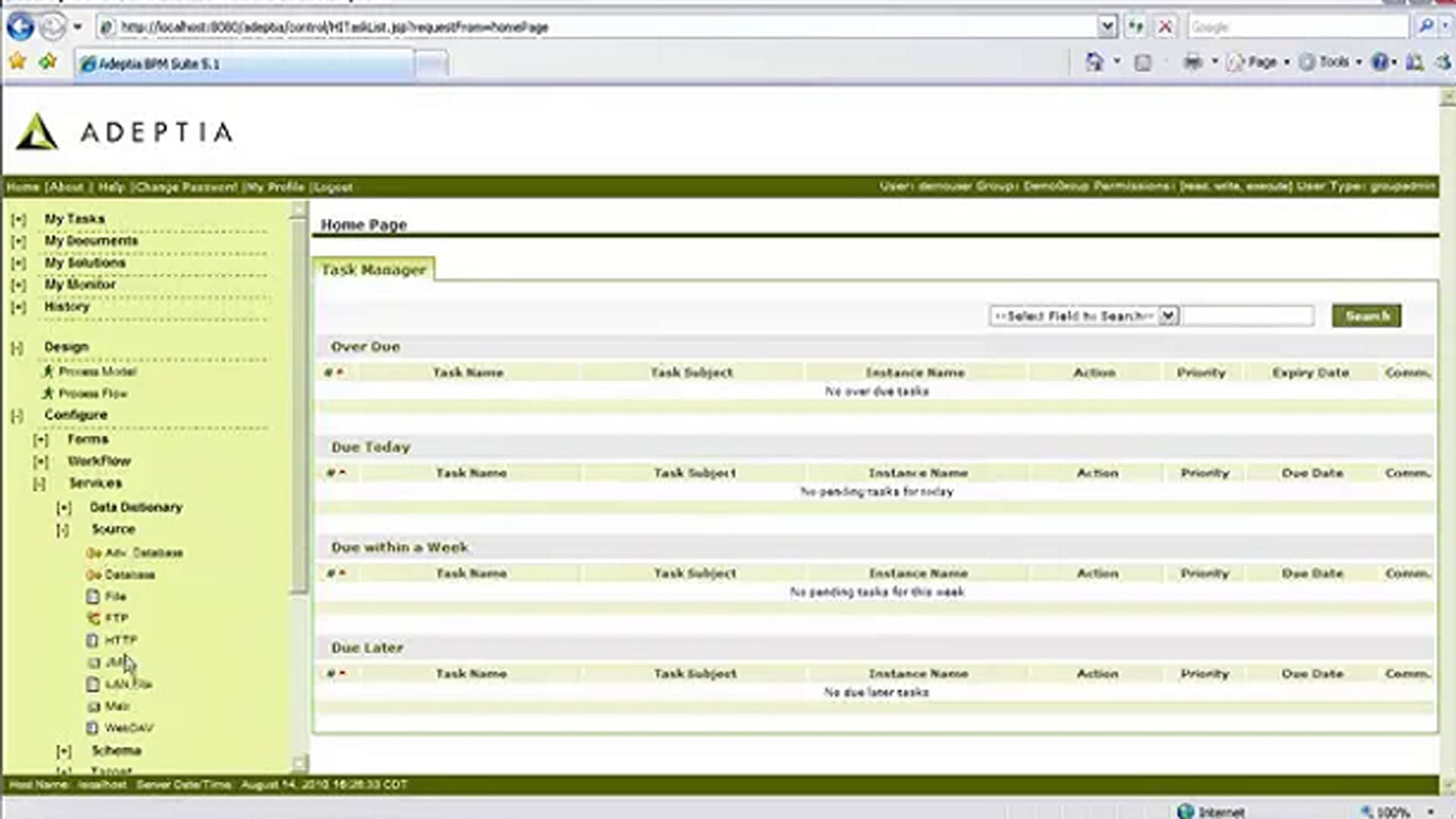Collapse the Source services node

pos(63,530)
